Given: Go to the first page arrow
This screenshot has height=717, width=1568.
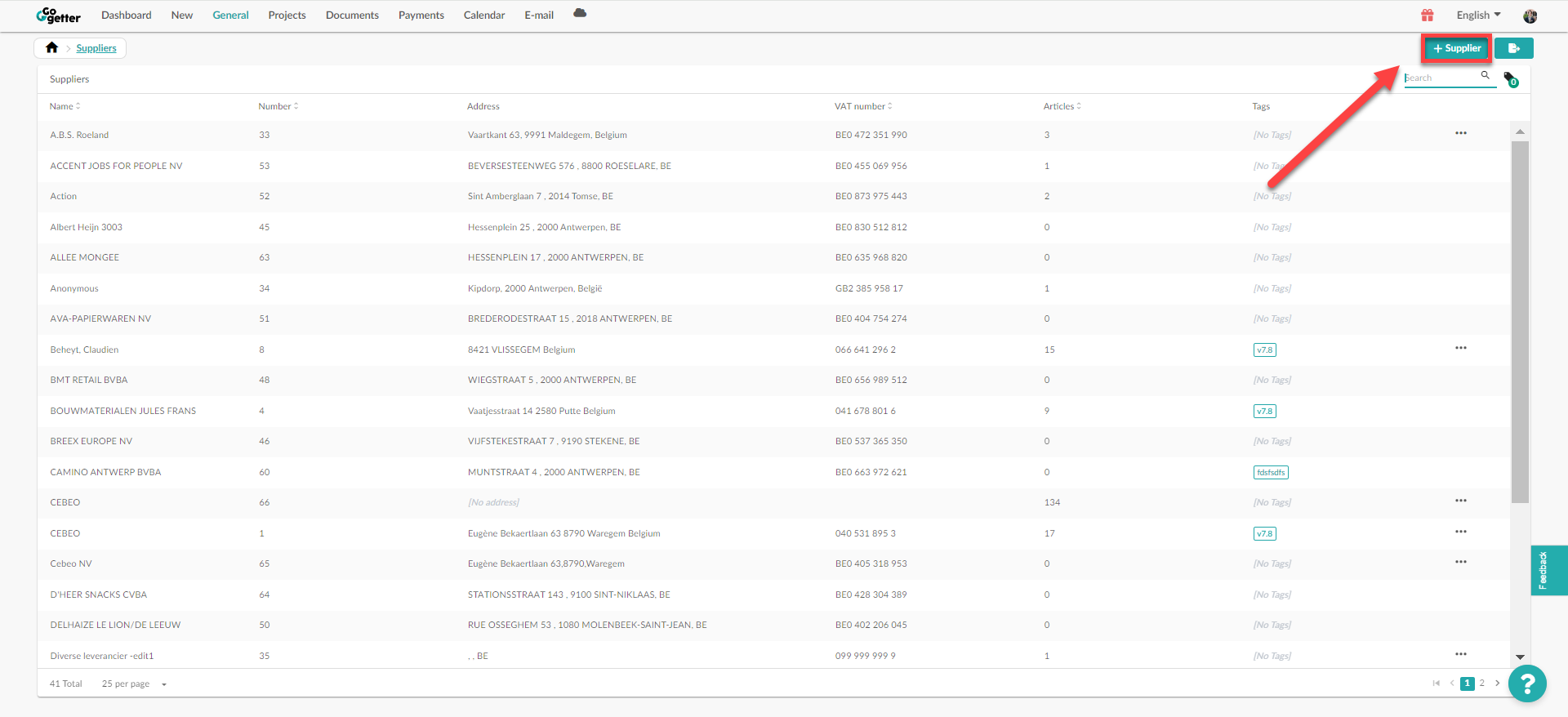Looking at the screenshot, I should pyautogui.click(x=1437, y=684).
